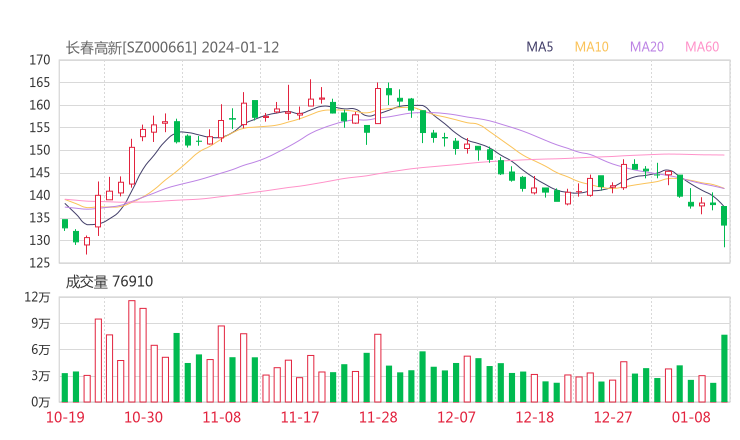
Task: Click the 12-27 date axis label
Action: tap(613, 417)
